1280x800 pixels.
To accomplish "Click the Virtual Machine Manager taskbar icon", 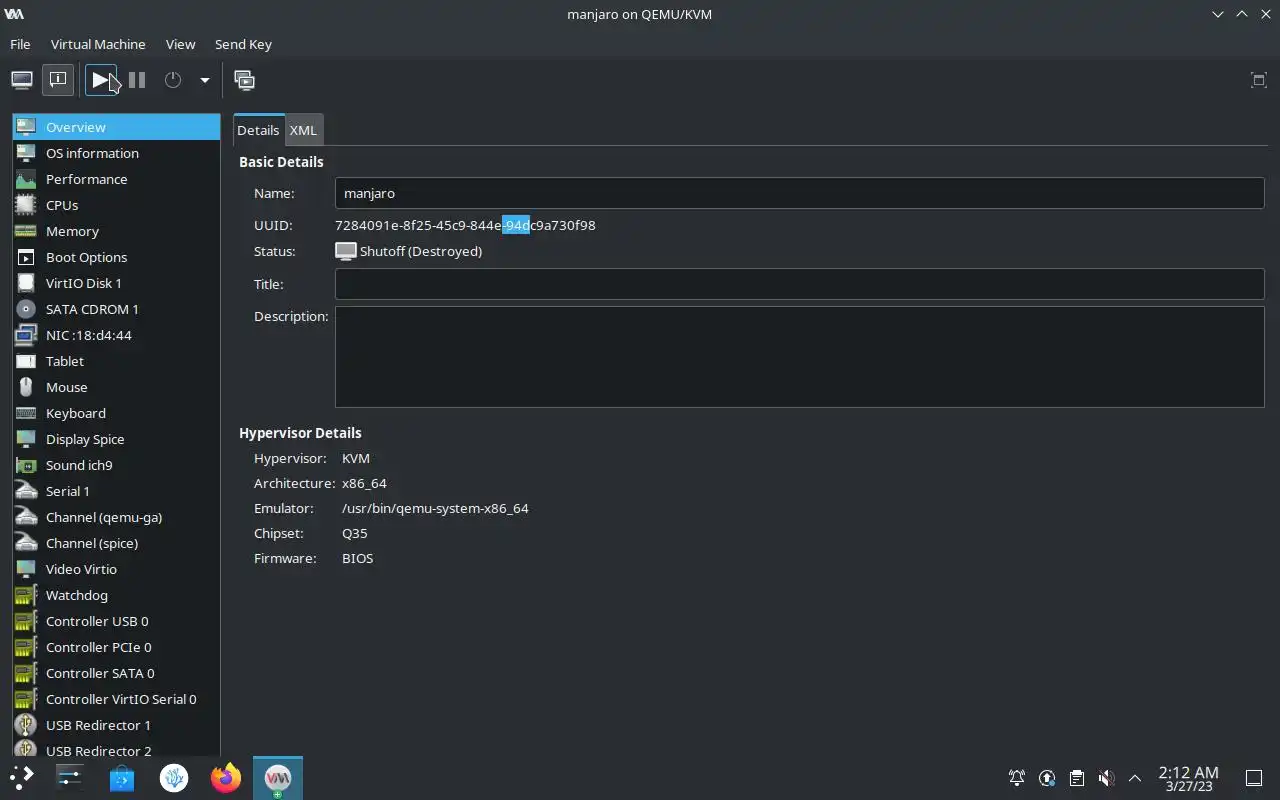I will [x=278, y=777].
